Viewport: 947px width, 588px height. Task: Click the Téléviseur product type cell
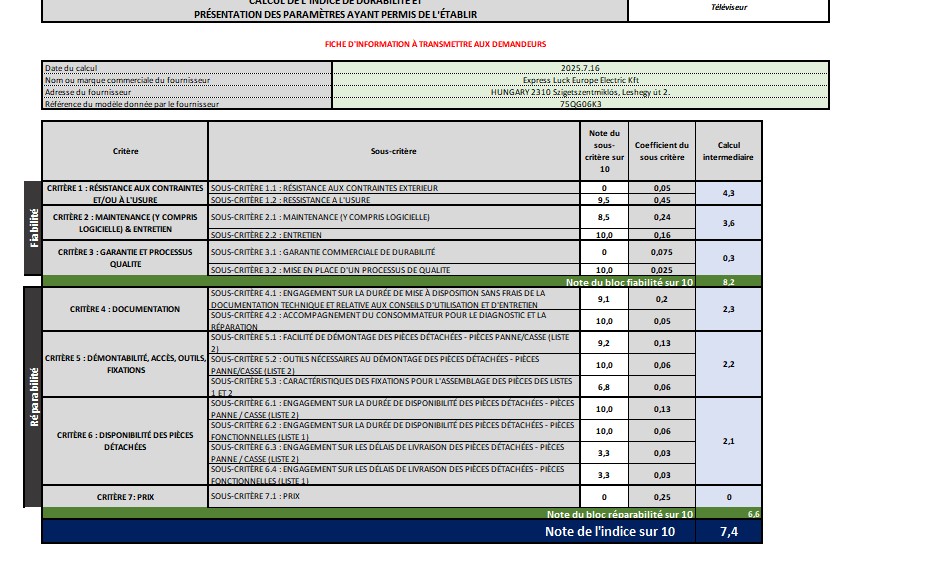coord(728,8)
